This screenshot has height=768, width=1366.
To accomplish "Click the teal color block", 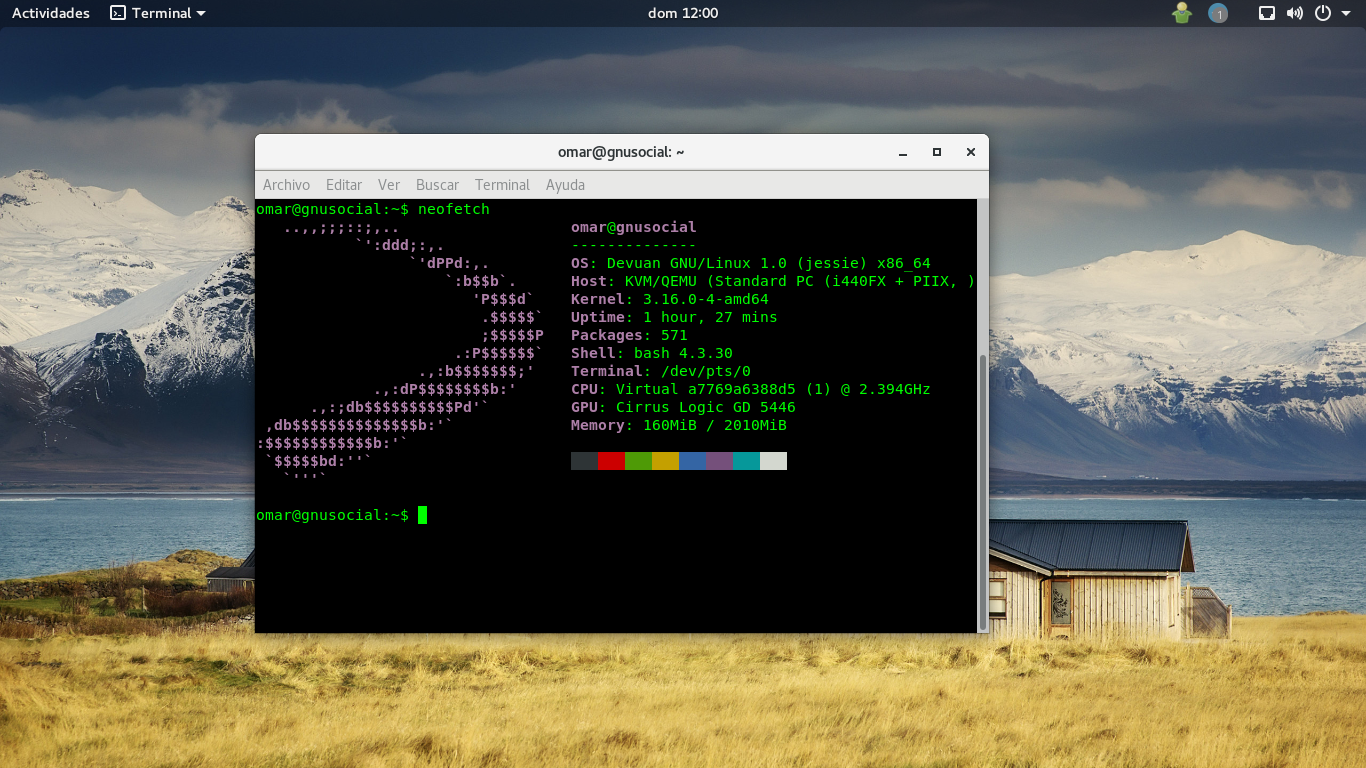I will pos(746,461).
